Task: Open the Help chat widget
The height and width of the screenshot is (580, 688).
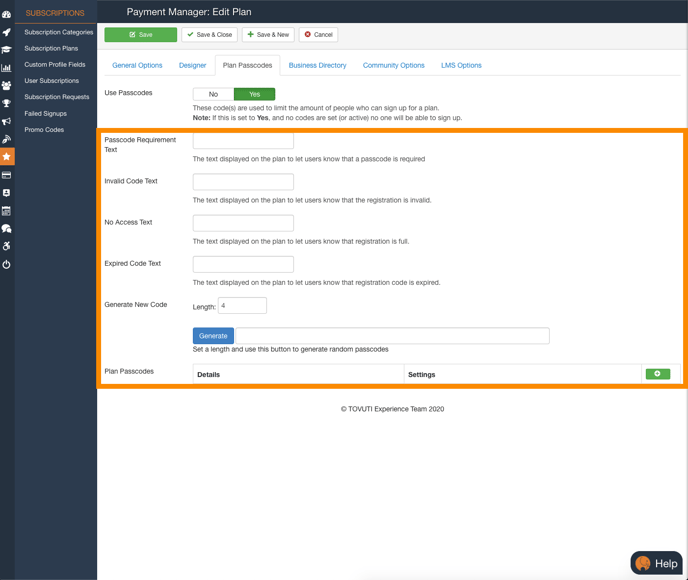Action: 656,563
